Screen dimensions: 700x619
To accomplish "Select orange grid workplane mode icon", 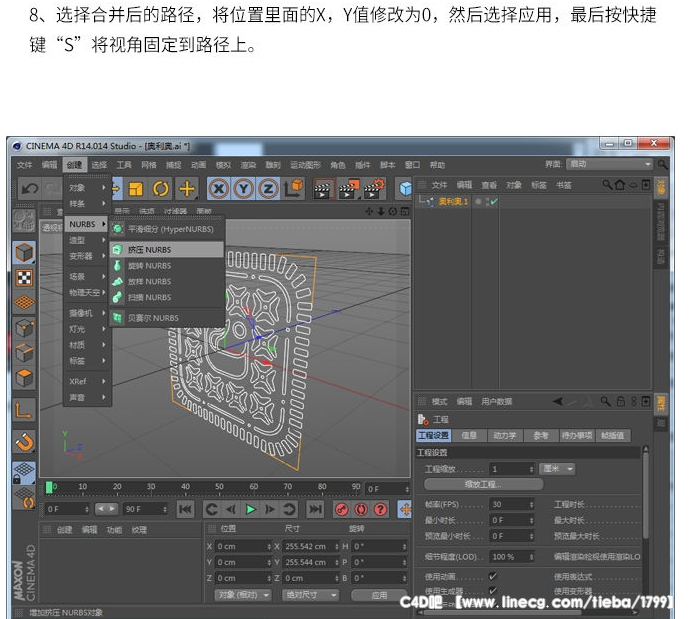I will click(24, 303).
